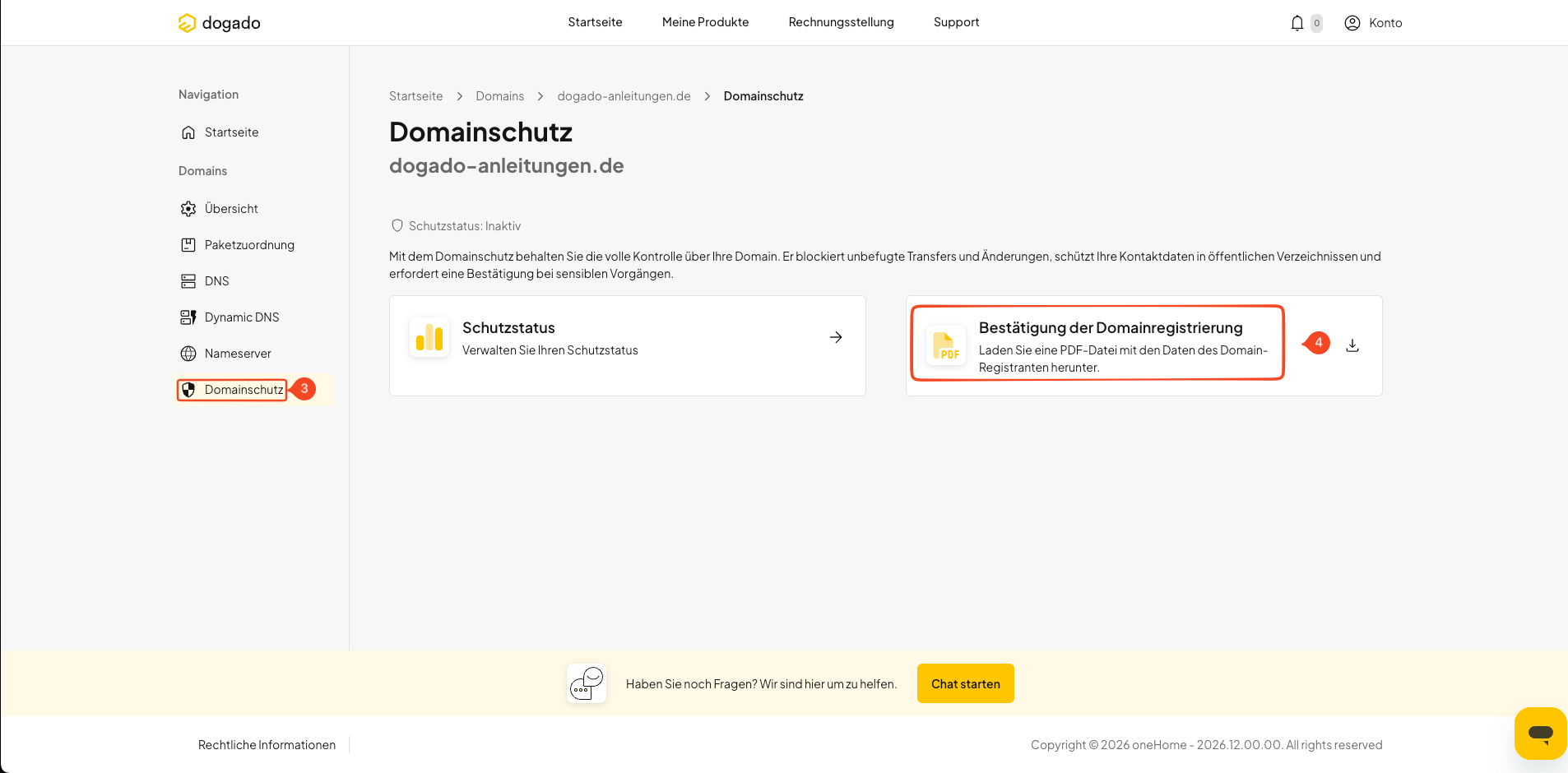This screenshot has height=773, width=1568.
Task: Open Support menu
Action: pyautogui.click(x=956, y=22)
